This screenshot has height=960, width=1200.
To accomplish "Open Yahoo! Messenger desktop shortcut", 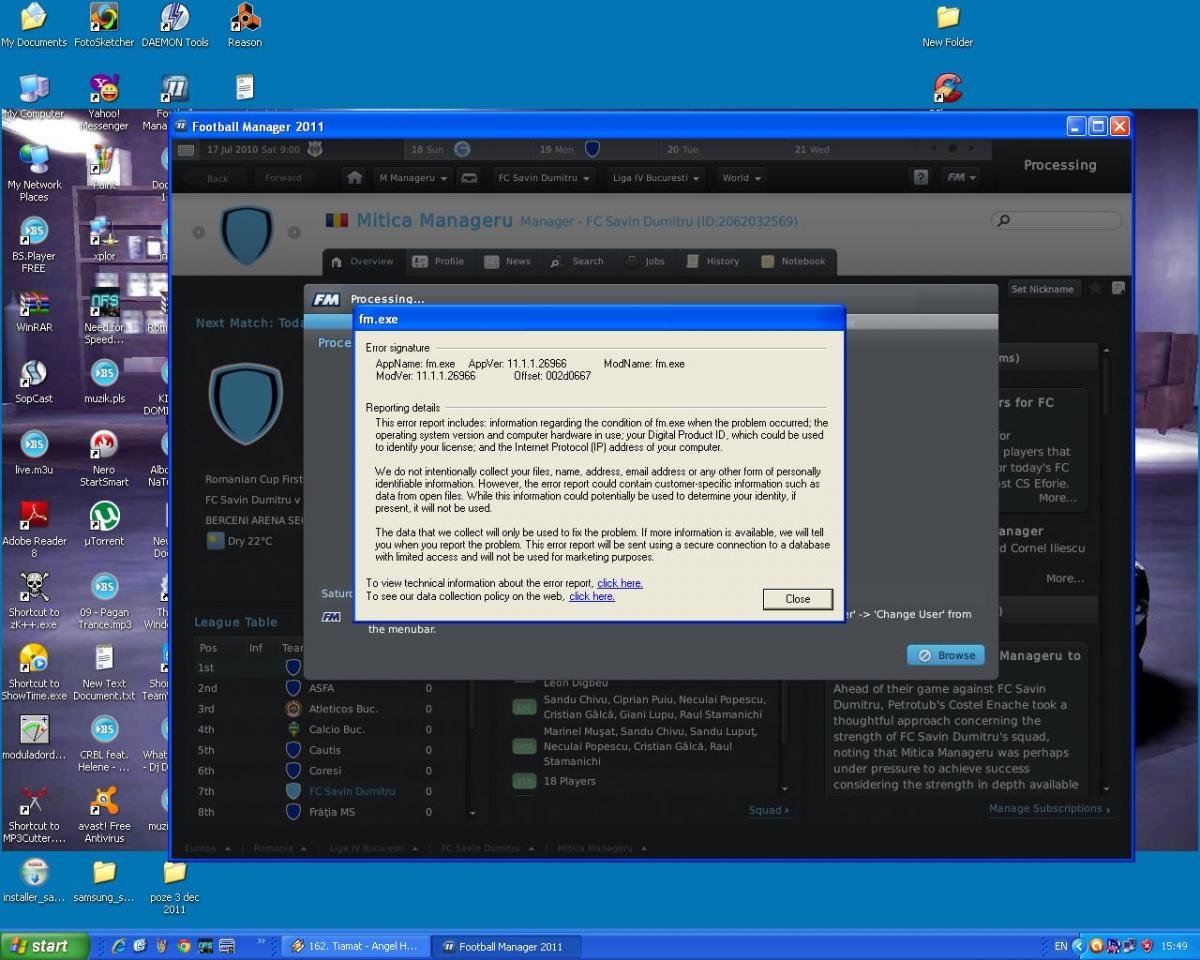I will click(104, 102).
